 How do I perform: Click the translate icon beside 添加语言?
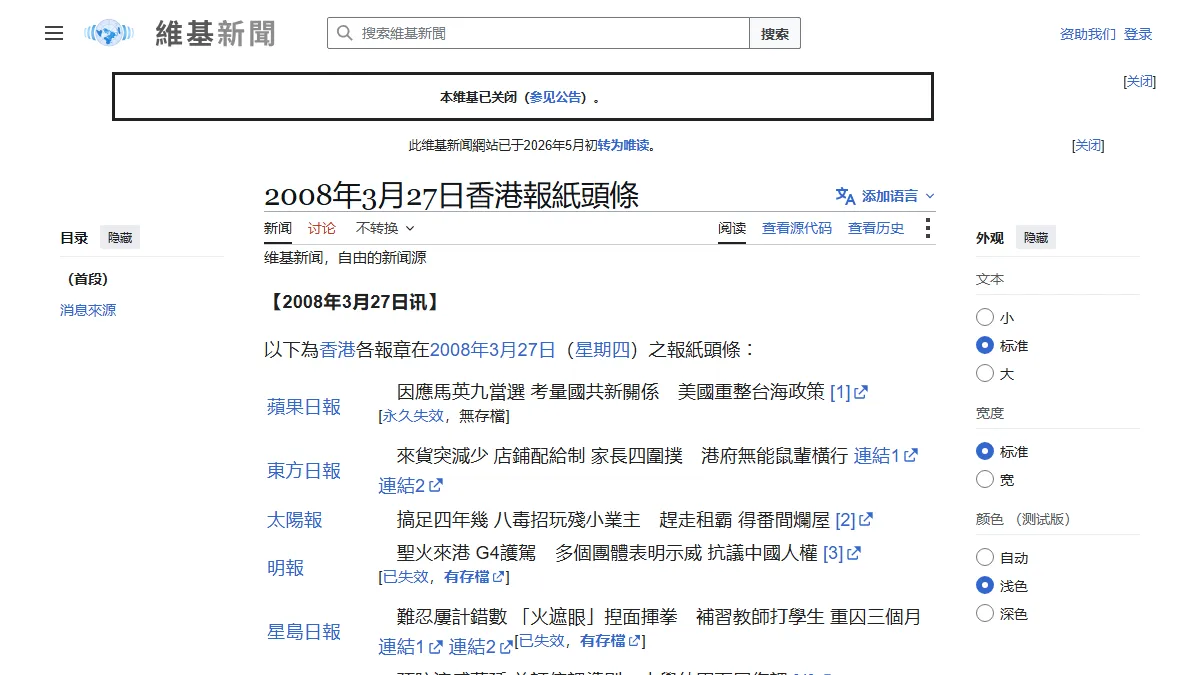pyautogui.click(x=846, y=196)
